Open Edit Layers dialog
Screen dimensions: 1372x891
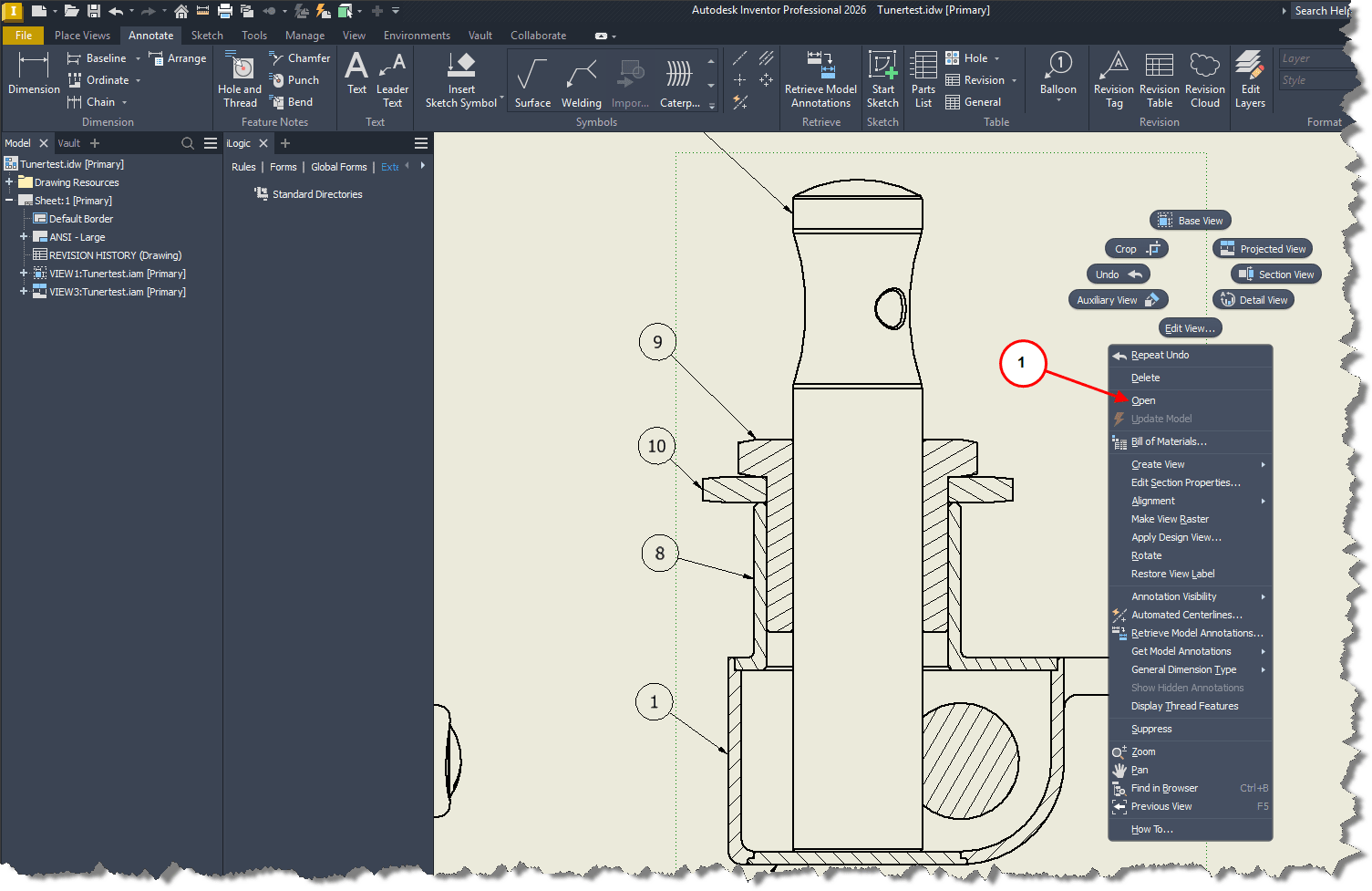click(x=1250, y=79)
